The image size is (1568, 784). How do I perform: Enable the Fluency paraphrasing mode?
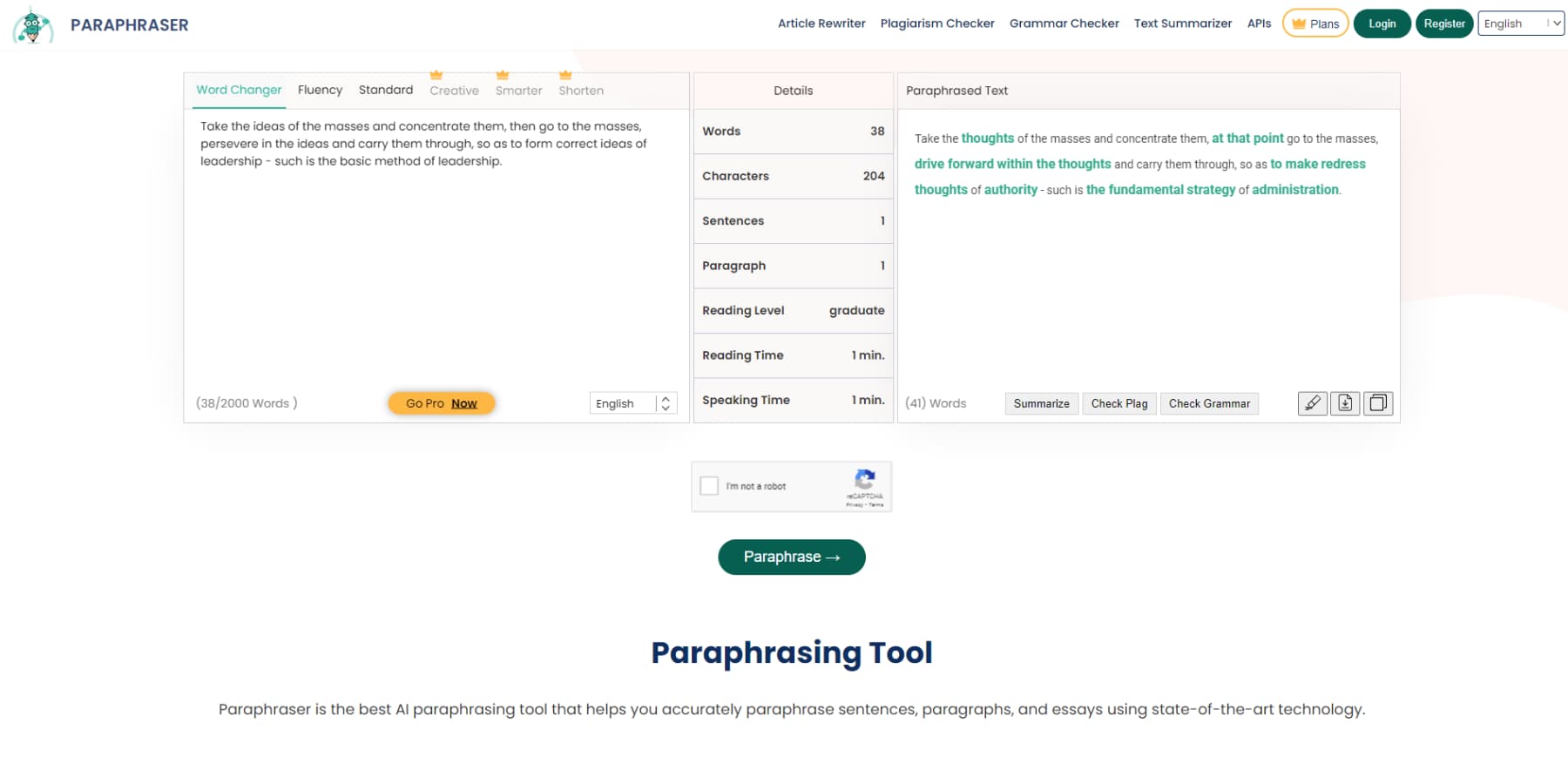(x=320, y=90)
